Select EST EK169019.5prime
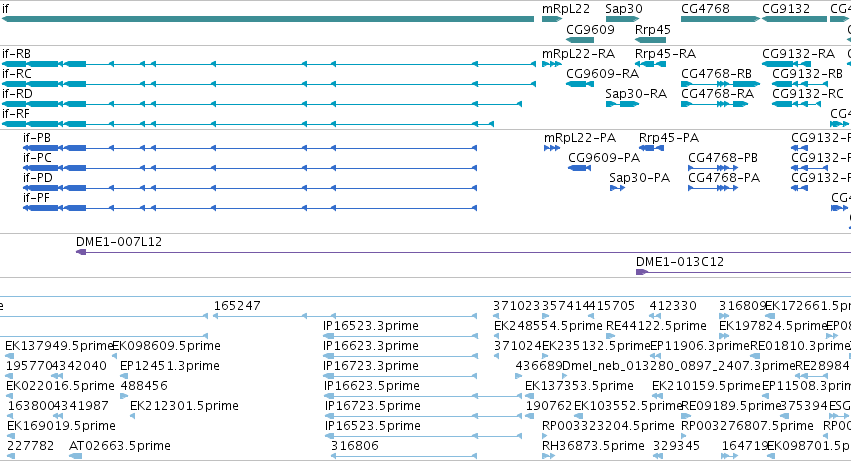Screen dimensions: 851x461 tap(11, 435)
